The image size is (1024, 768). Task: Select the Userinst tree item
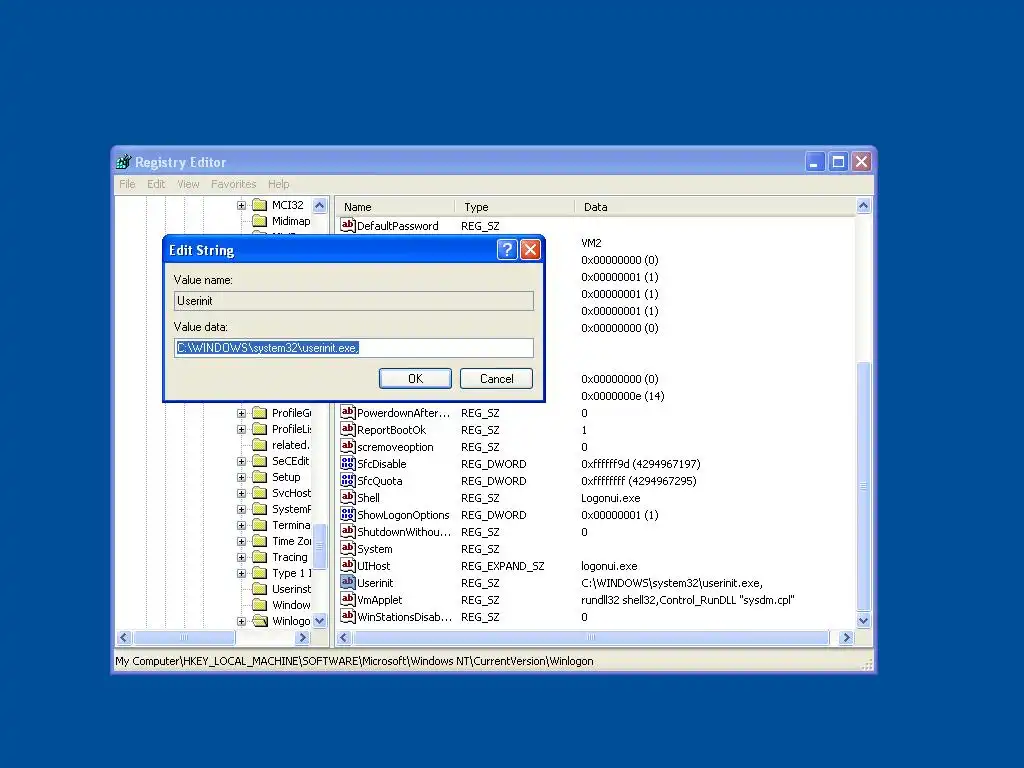(x=291, y=589)
